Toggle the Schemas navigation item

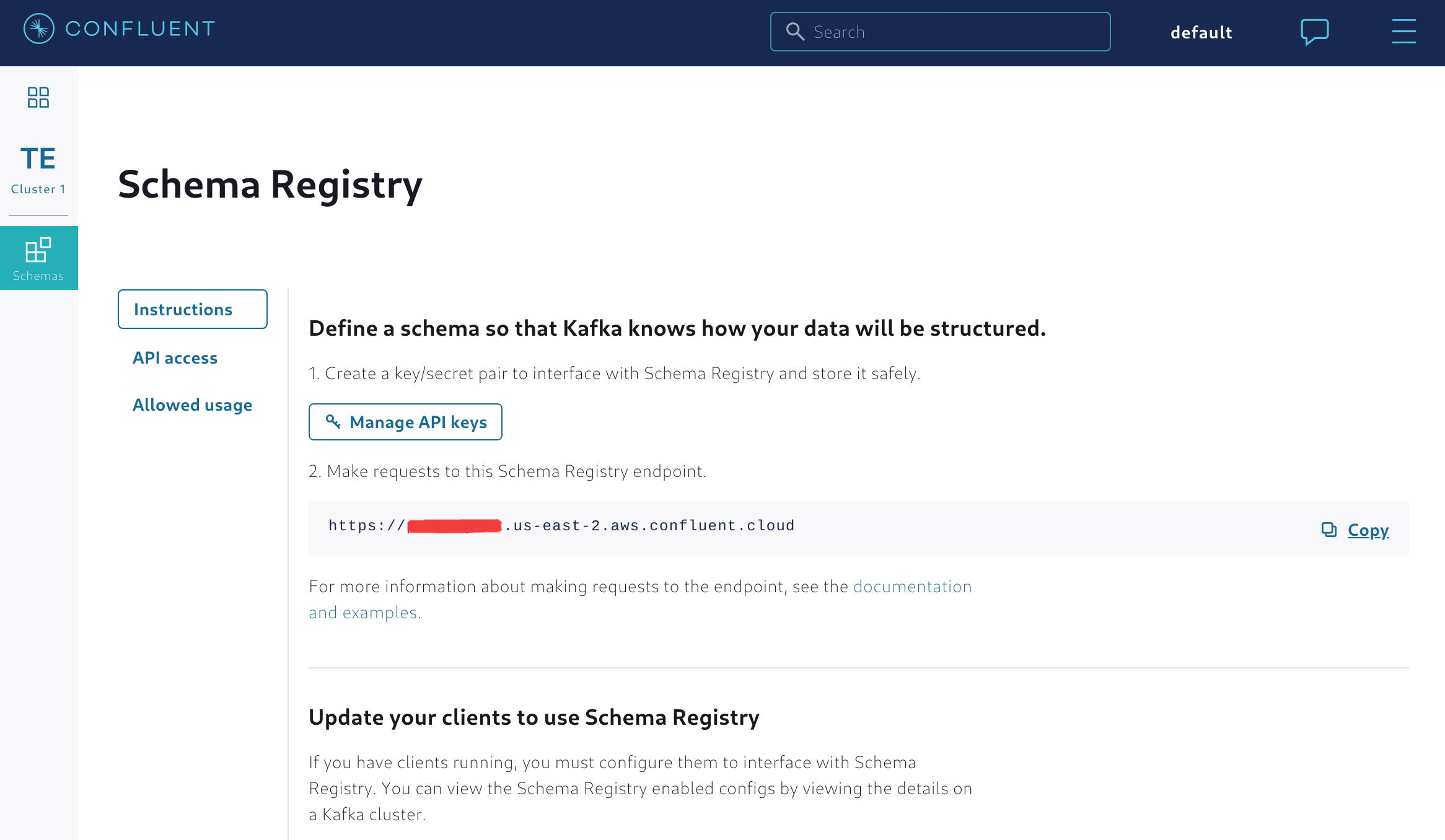pos(38,258)
